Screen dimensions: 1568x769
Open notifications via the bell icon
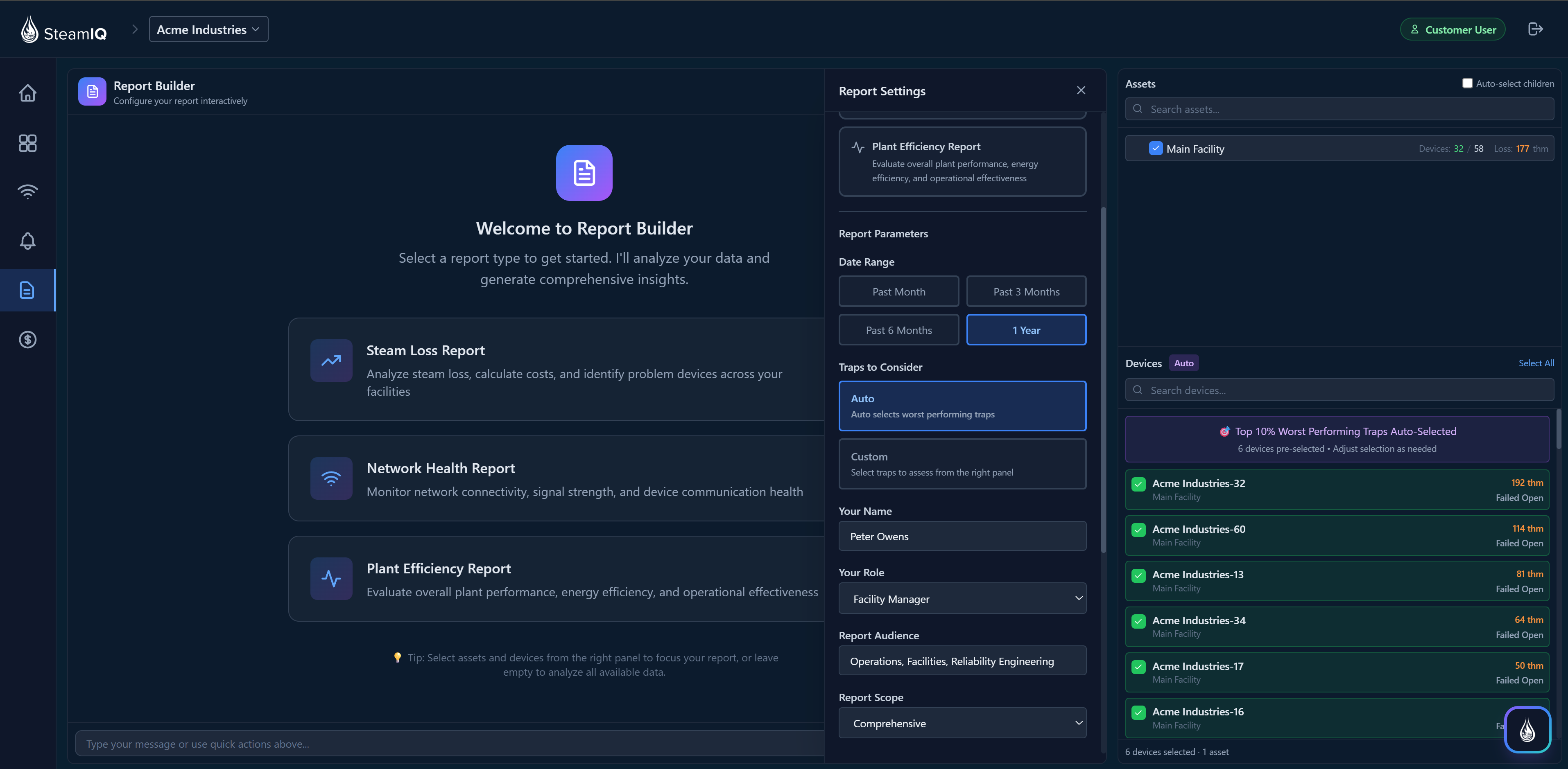pos(28,241)
